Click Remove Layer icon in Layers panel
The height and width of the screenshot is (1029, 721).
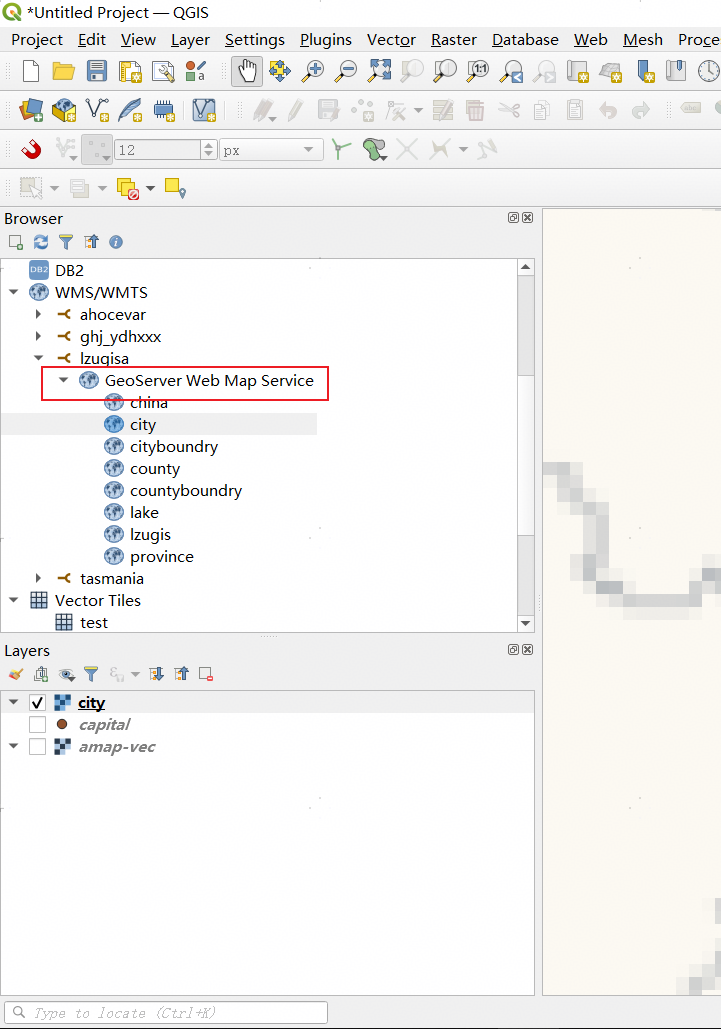(x=205, y=674)
